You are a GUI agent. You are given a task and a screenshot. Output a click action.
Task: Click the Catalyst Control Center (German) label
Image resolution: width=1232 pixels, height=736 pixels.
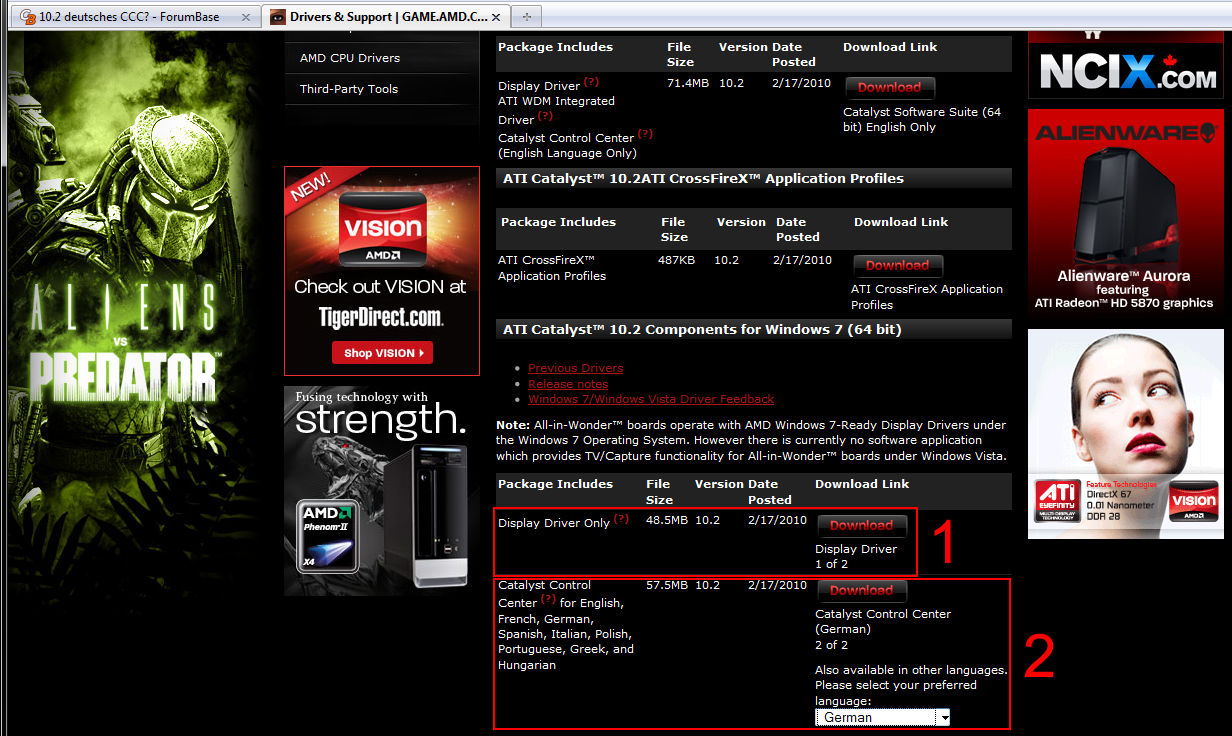click(x=883, y=622)
